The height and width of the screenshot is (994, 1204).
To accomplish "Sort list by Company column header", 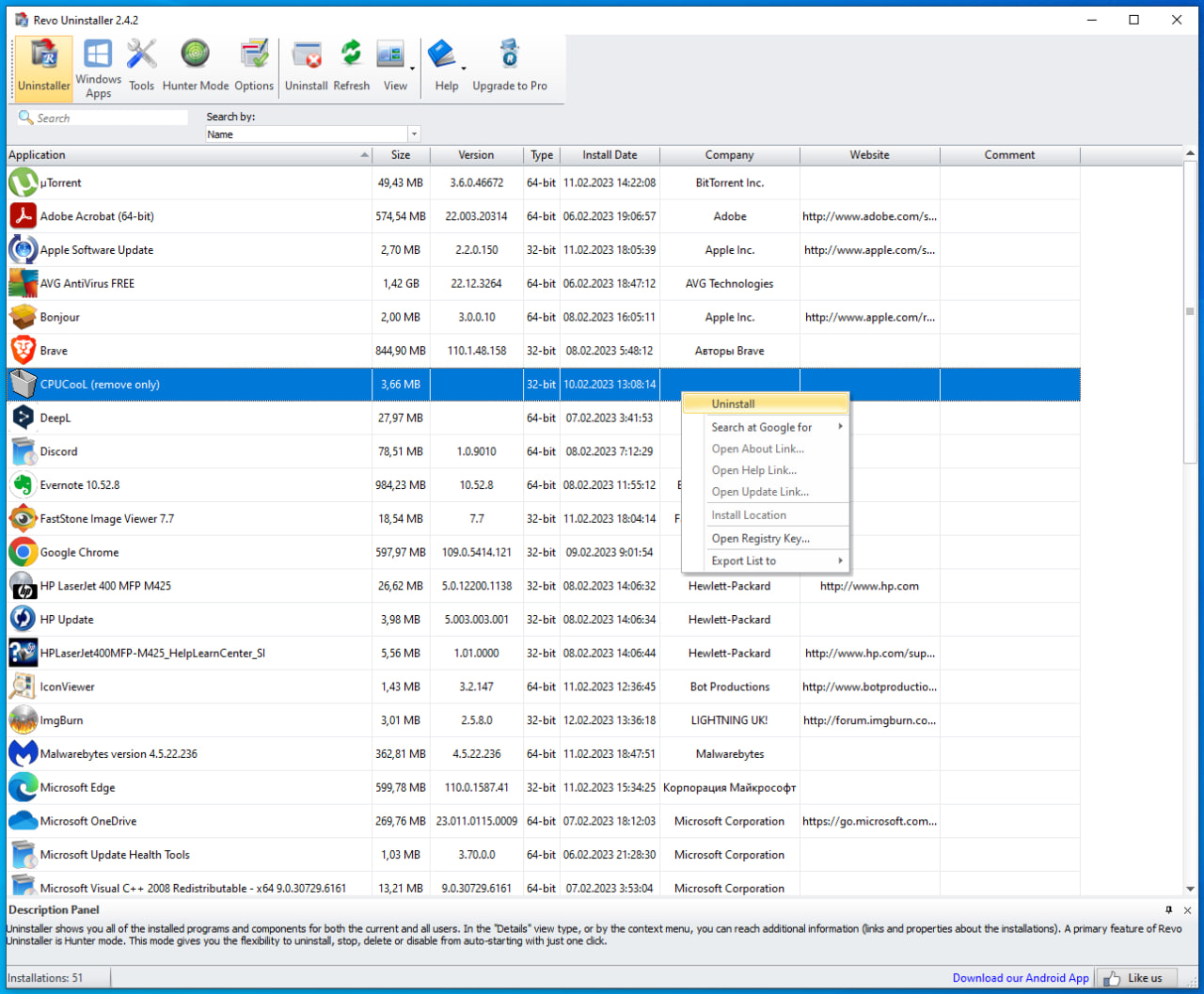I will pos(730,155).
